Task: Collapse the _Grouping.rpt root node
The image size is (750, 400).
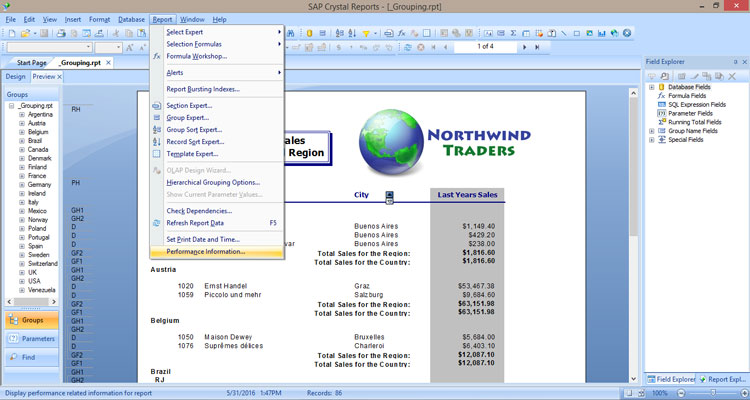Action: (x=11, y=106)
